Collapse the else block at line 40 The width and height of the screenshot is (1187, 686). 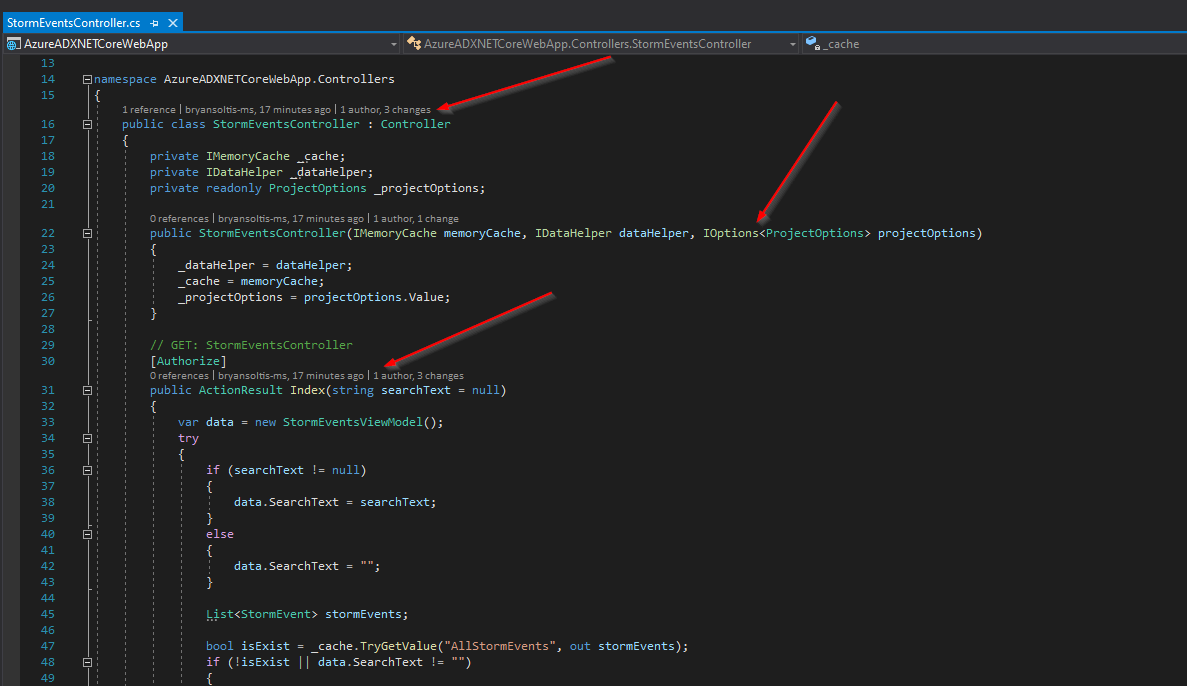(x=88, y=533)
